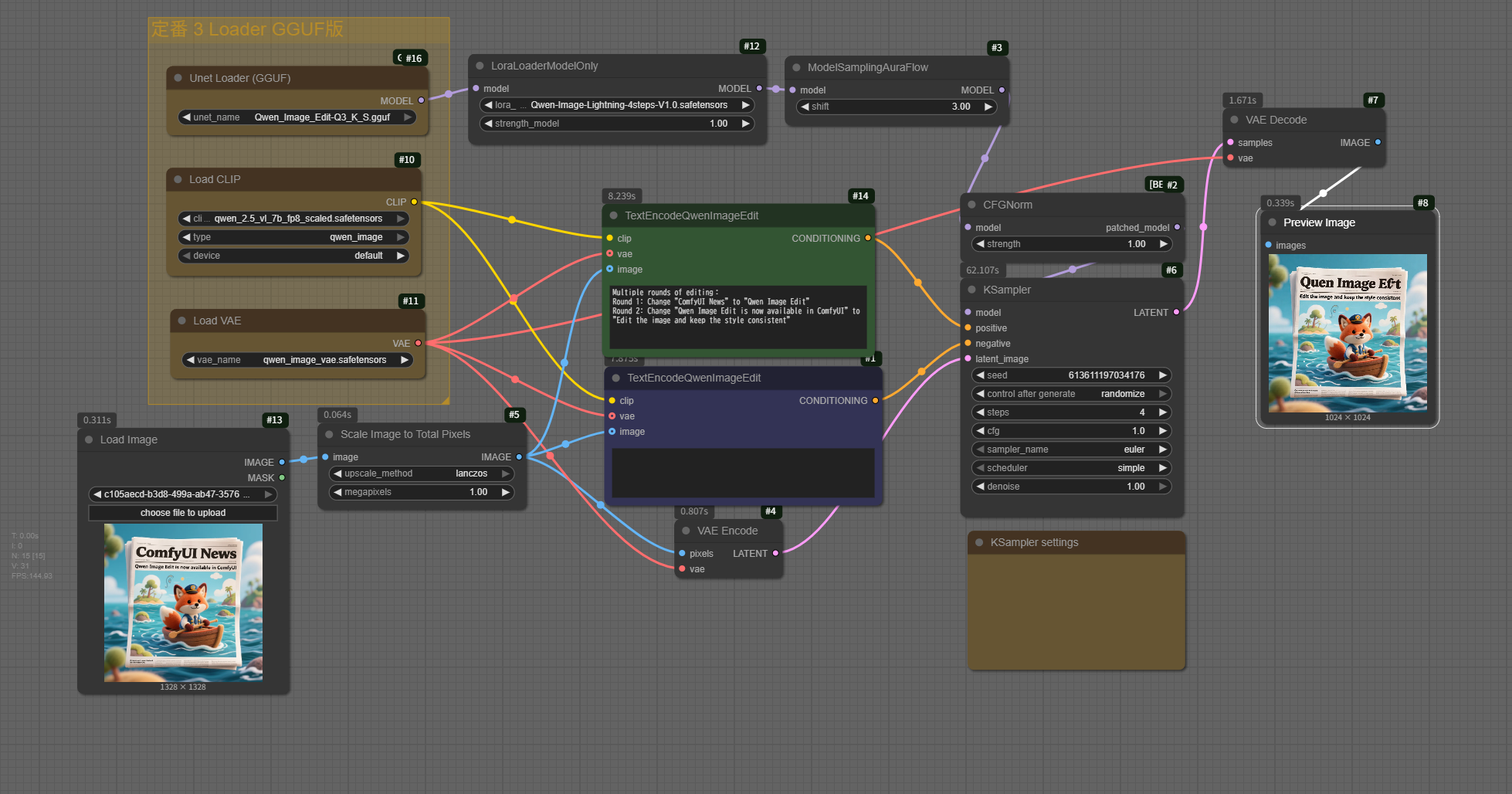Collapse the Load Image node using title dot
The width and height of the screenshot is (1512, 794).
coord(89,439)
